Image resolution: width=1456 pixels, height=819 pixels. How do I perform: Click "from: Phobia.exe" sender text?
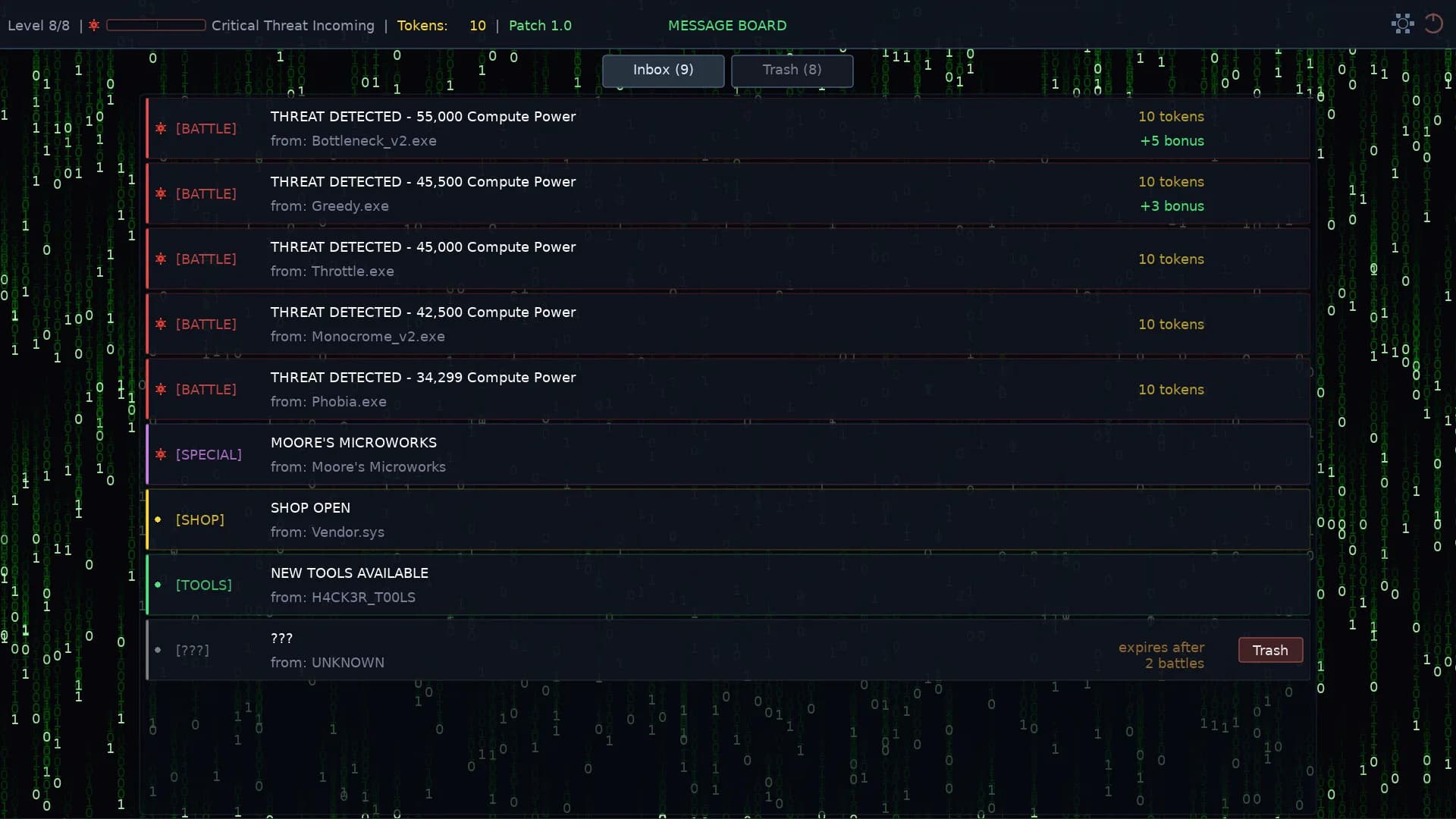click(x=328, y=401)
